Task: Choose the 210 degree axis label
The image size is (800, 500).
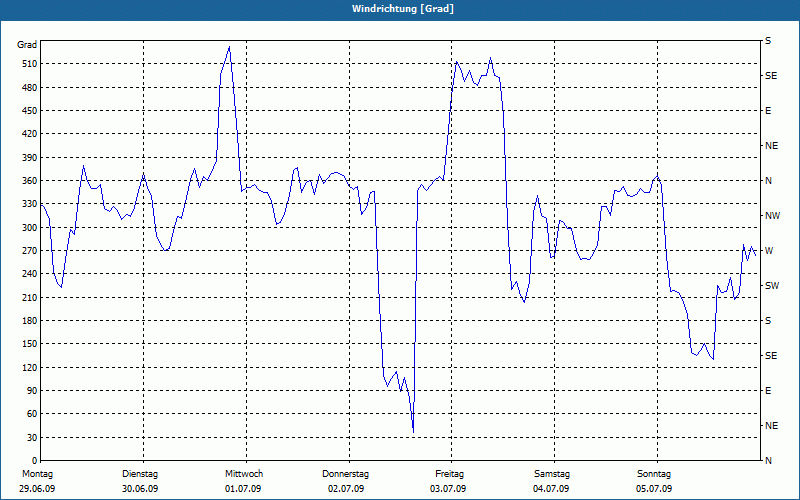Action: point(29,297)
